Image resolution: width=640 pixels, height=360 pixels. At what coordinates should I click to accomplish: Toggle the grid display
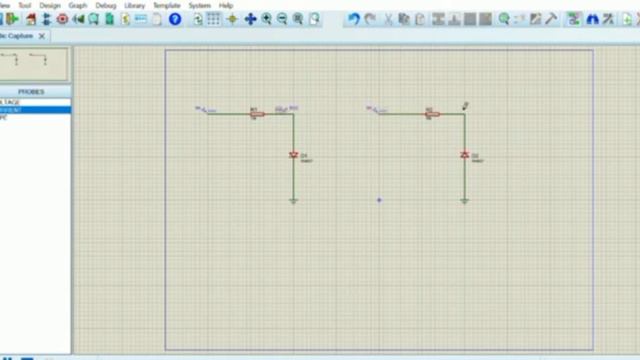[213, 19]
